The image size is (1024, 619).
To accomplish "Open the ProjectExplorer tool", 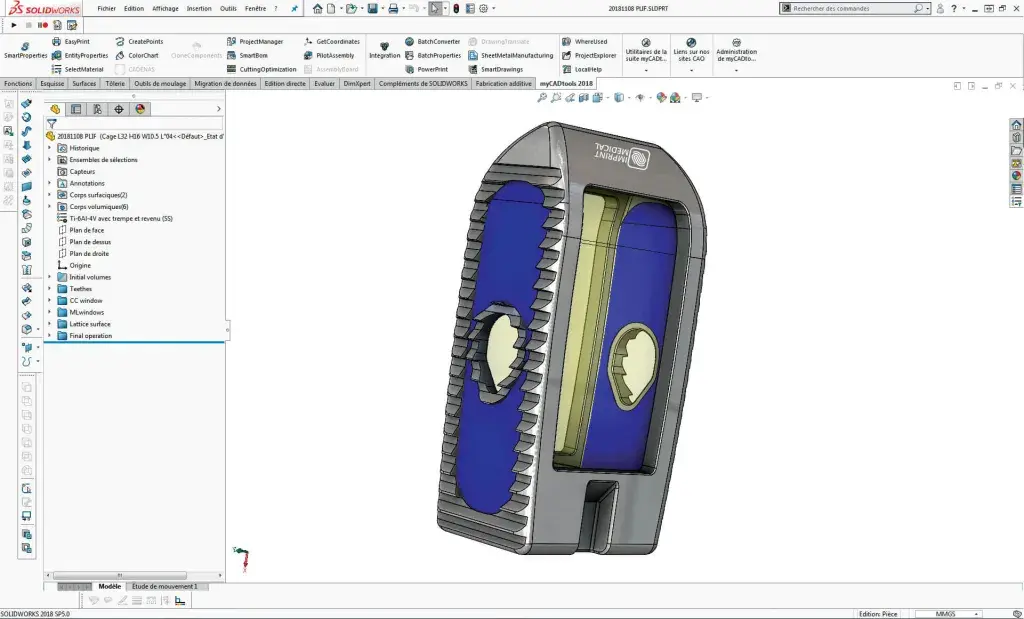I will coord(595,56).
